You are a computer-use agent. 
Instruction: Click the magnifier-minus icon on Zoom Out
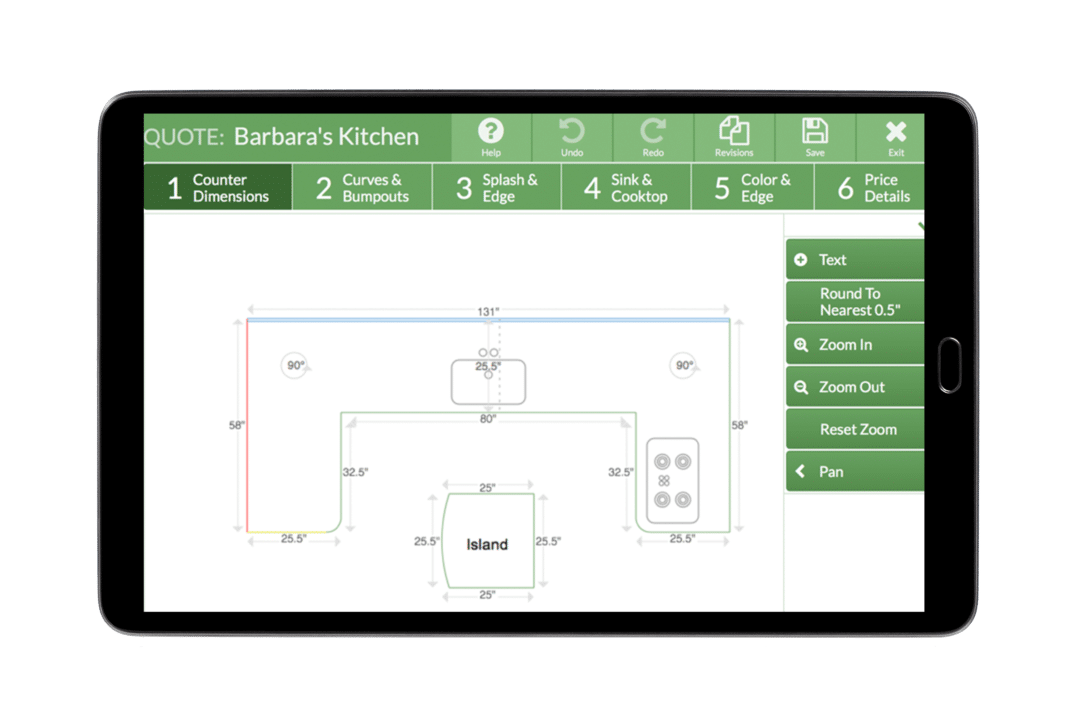[801, 387]
